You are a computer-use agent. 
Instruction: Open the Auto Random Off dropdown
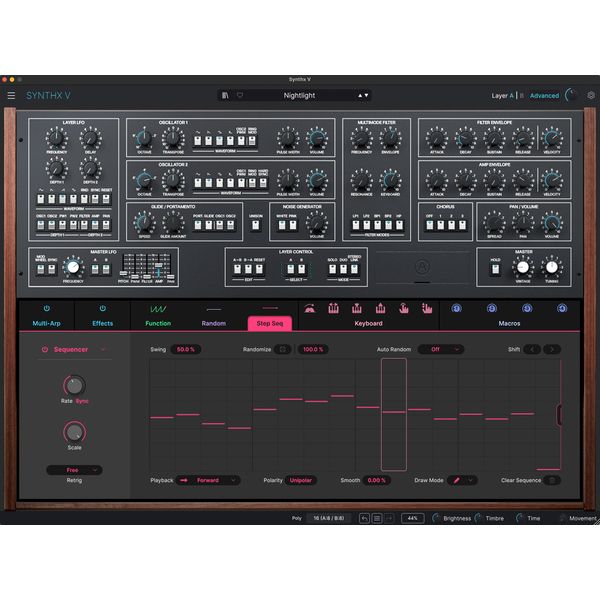[441, 349]
